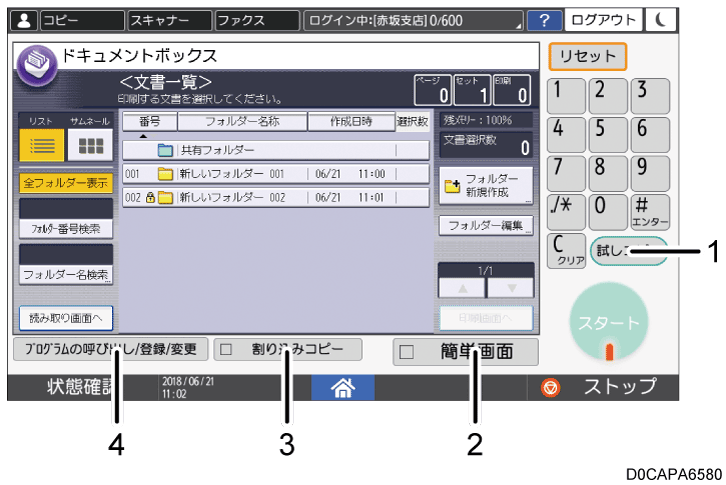
Task: Open プログラムの呼び出し/登録/変更
Action: coord(110,349)
